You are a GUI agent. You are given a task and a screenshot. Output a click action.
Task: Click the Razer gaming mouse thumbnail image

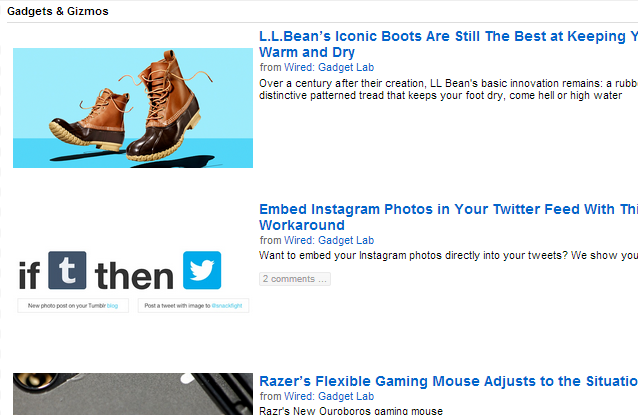133,394
